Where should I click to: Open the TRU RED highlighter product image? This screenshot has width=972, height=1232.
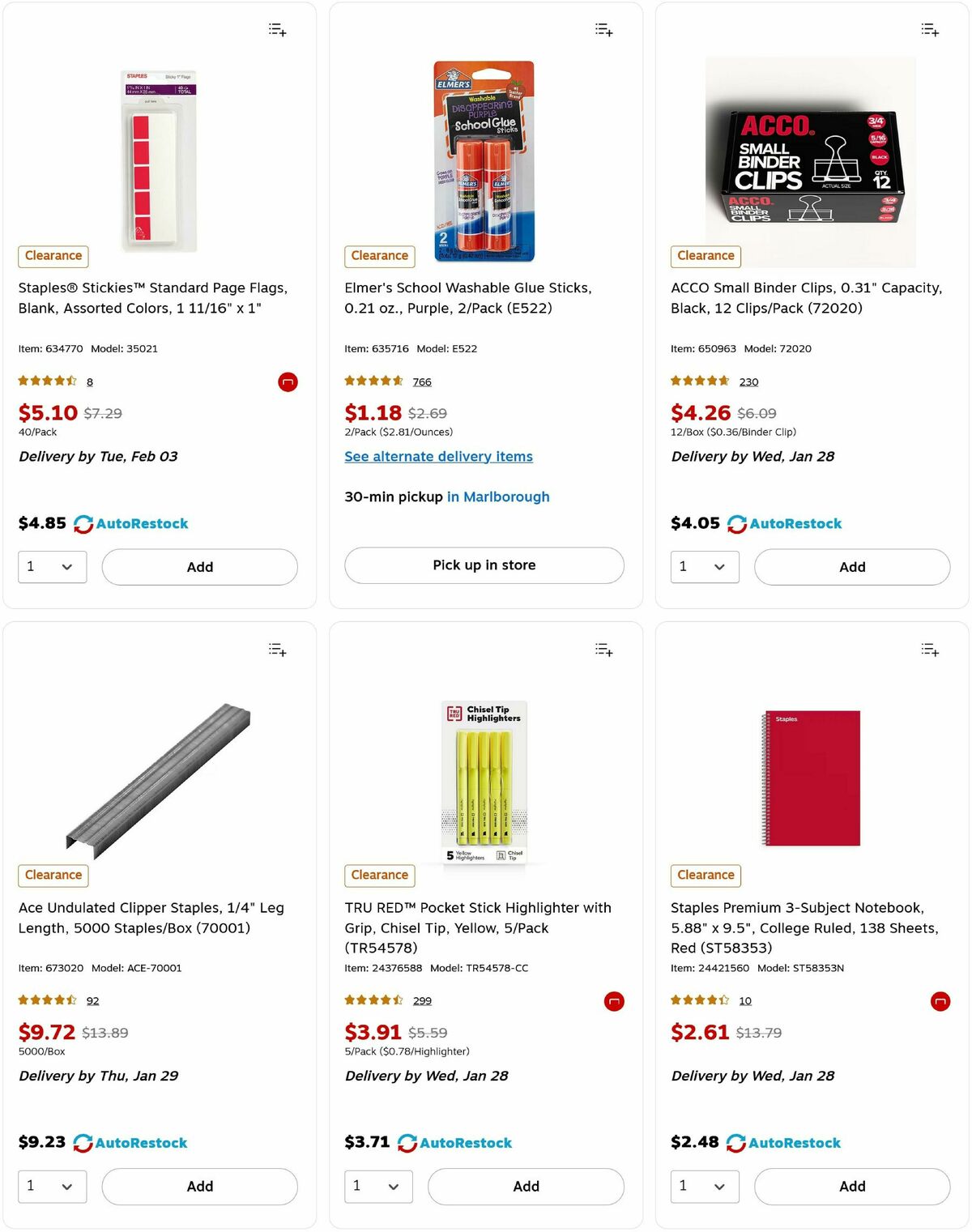click(484, 778)
